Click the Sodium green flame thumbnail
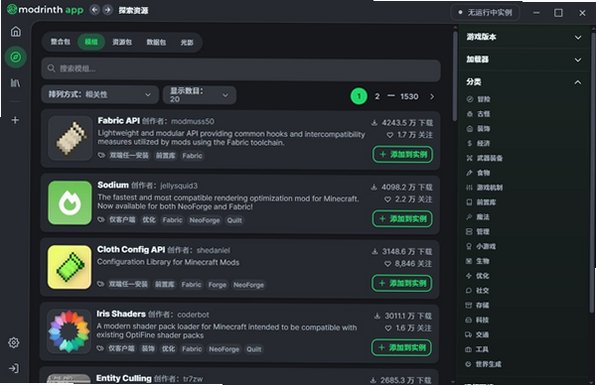The image size is (596, 385). click(x=70, y=203)
